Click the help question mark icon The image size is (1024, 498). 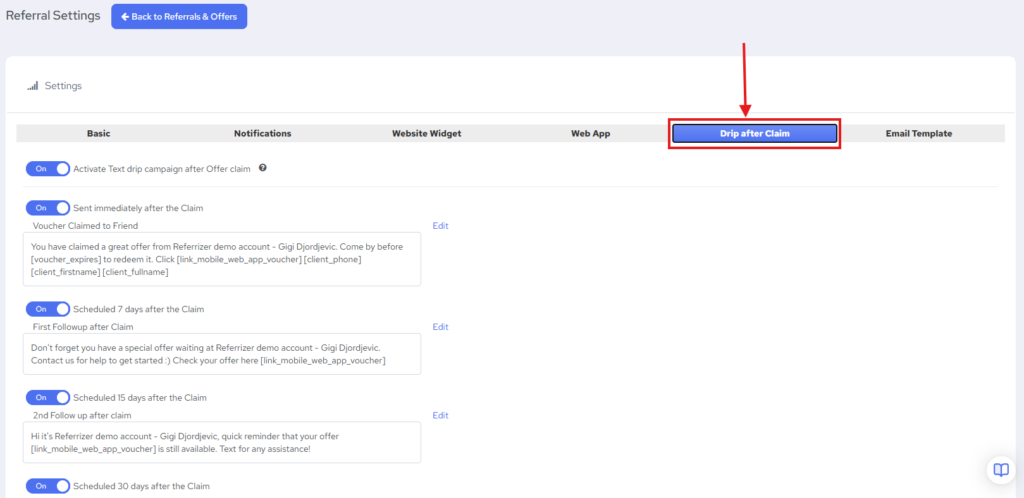tap(263, 168)
